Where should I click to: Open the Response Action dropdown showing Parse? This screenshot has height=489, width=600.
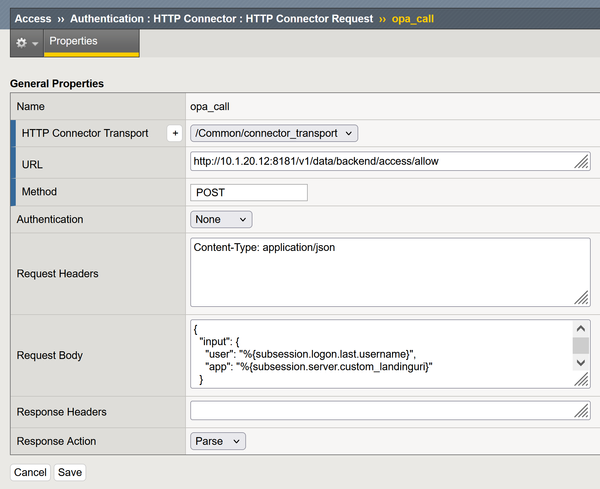pos(218,440)
